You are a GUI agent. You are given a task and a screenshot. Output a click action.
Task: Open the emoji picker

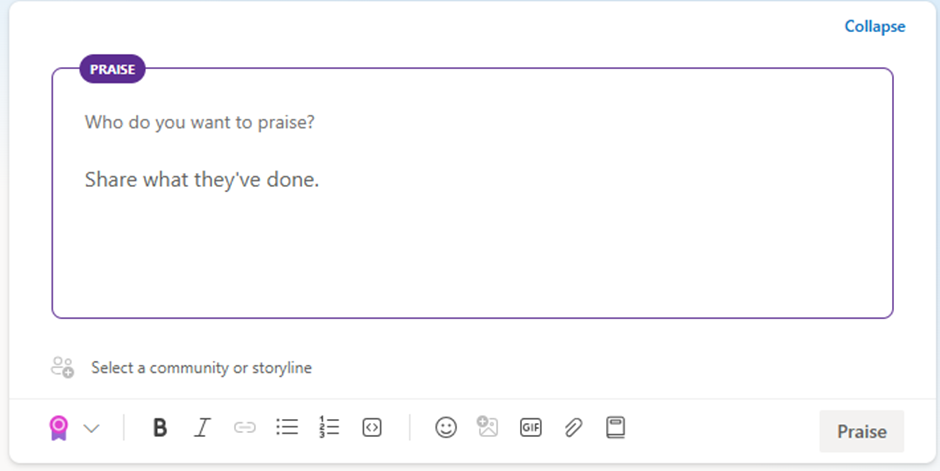point(445,427)
